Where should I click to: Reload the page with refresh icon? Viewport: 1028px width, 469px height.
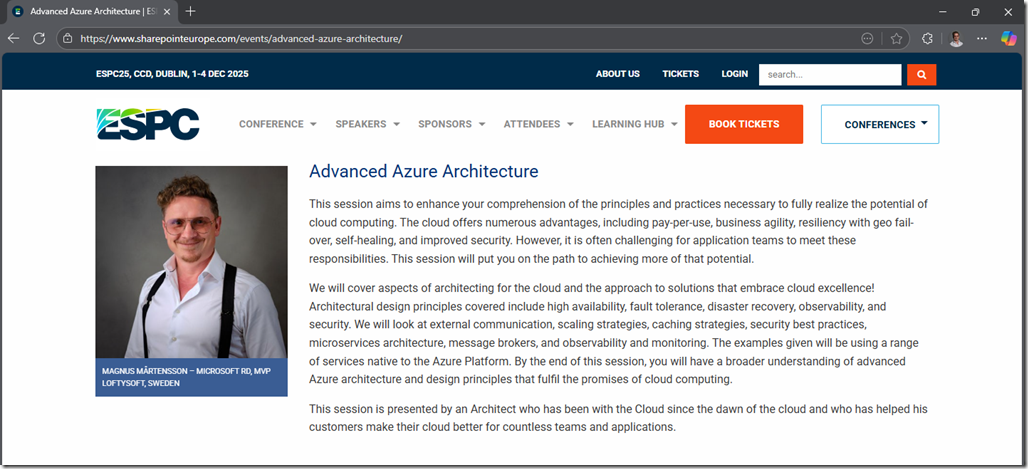[39, 39]
